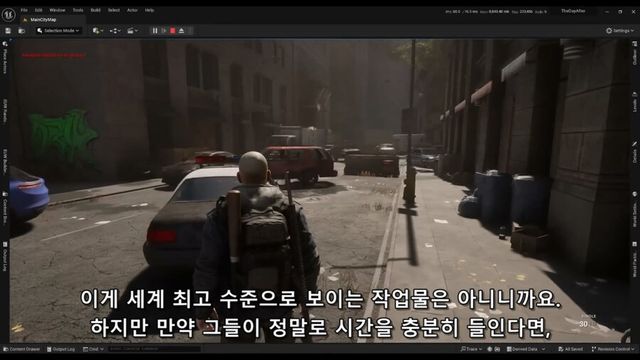Open the Content Browser tab in the left sidebar

pos(5,208)
